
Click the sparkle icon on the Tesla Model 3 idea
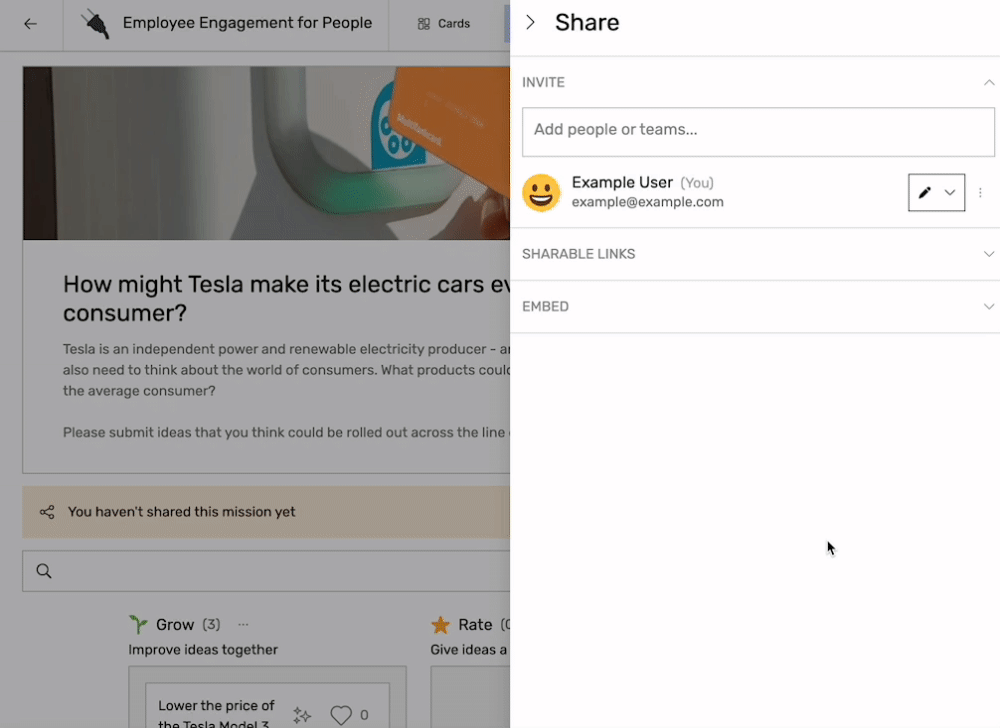pyautogui.click(x=302, y=715)
